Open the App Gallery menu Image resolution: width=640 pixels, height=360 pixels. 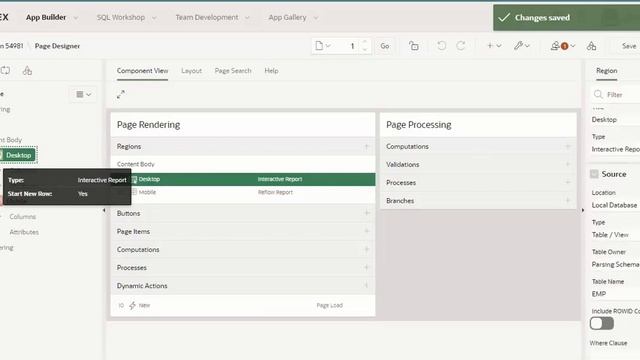coord(287,17)
